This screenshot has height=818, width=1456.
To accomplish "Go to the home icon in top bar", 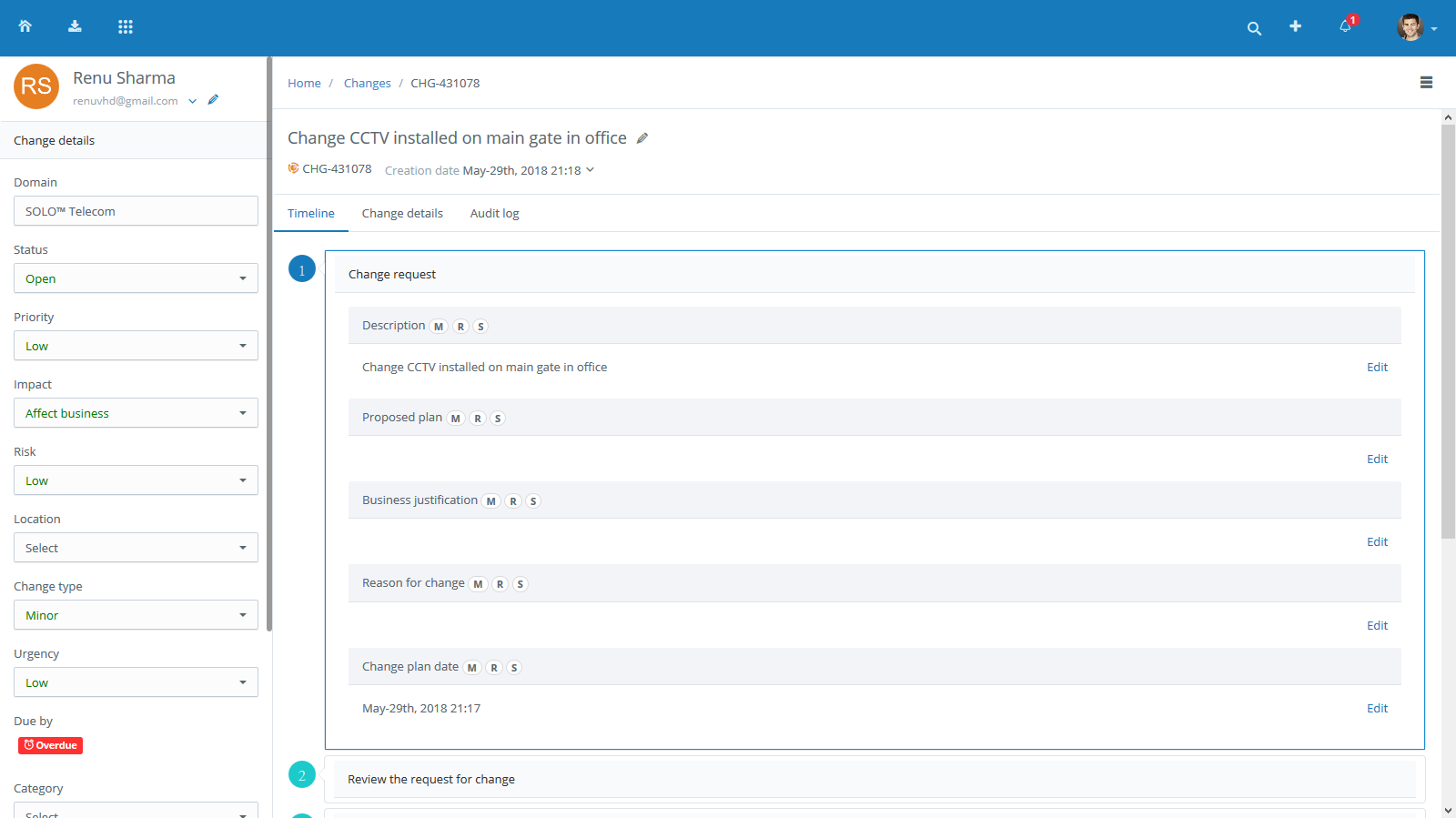I will 25,26.
